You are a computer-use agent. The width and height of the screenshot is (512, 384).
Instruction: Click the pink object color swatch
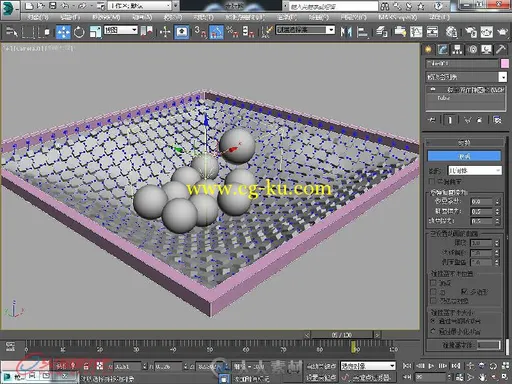click(x=505, y=63)
